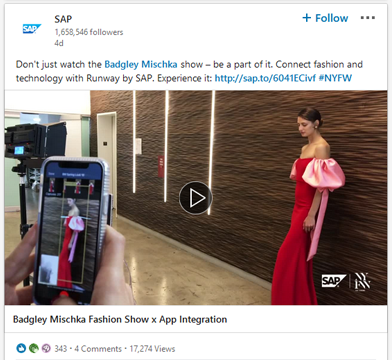Screen dimensions: 392x360
Task: Open the sap.to/6041ECivf link
Action: click(265, 78)
